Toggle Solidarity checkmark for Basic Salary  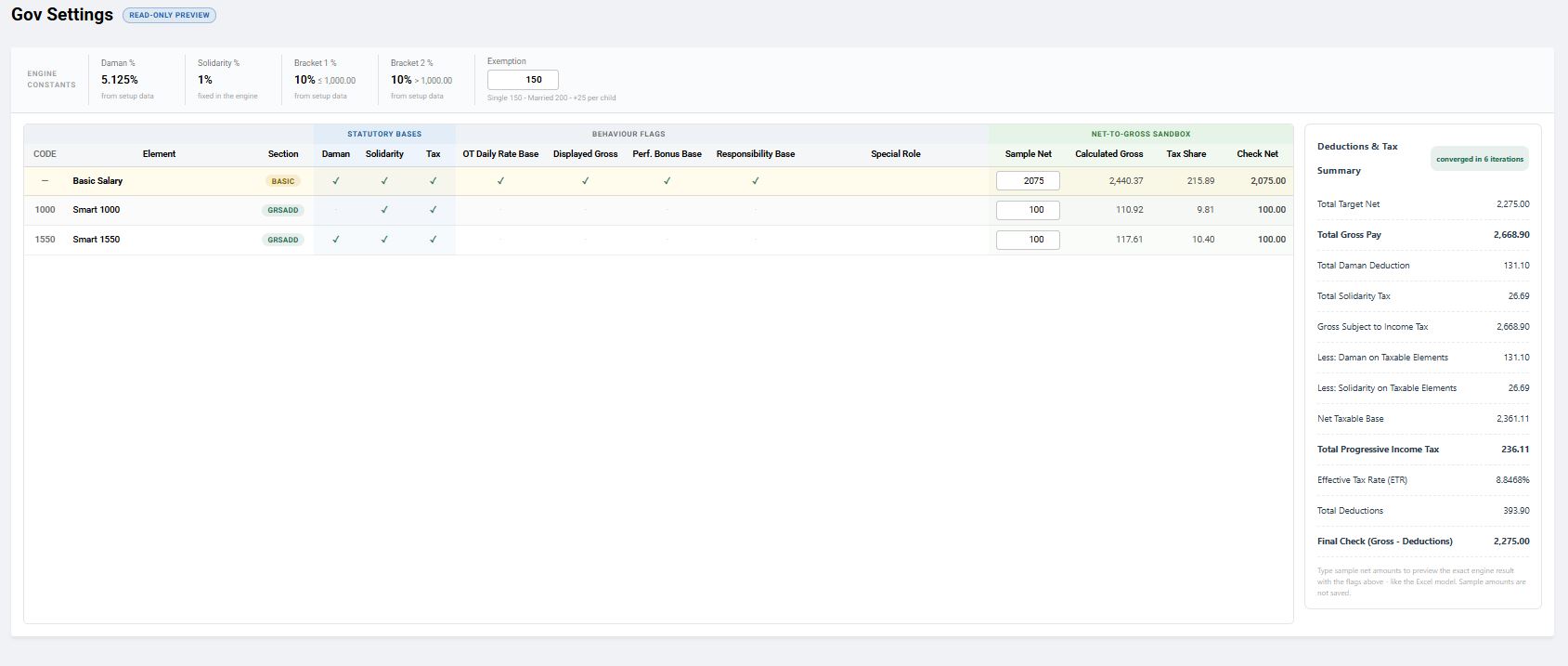[384, 181]
